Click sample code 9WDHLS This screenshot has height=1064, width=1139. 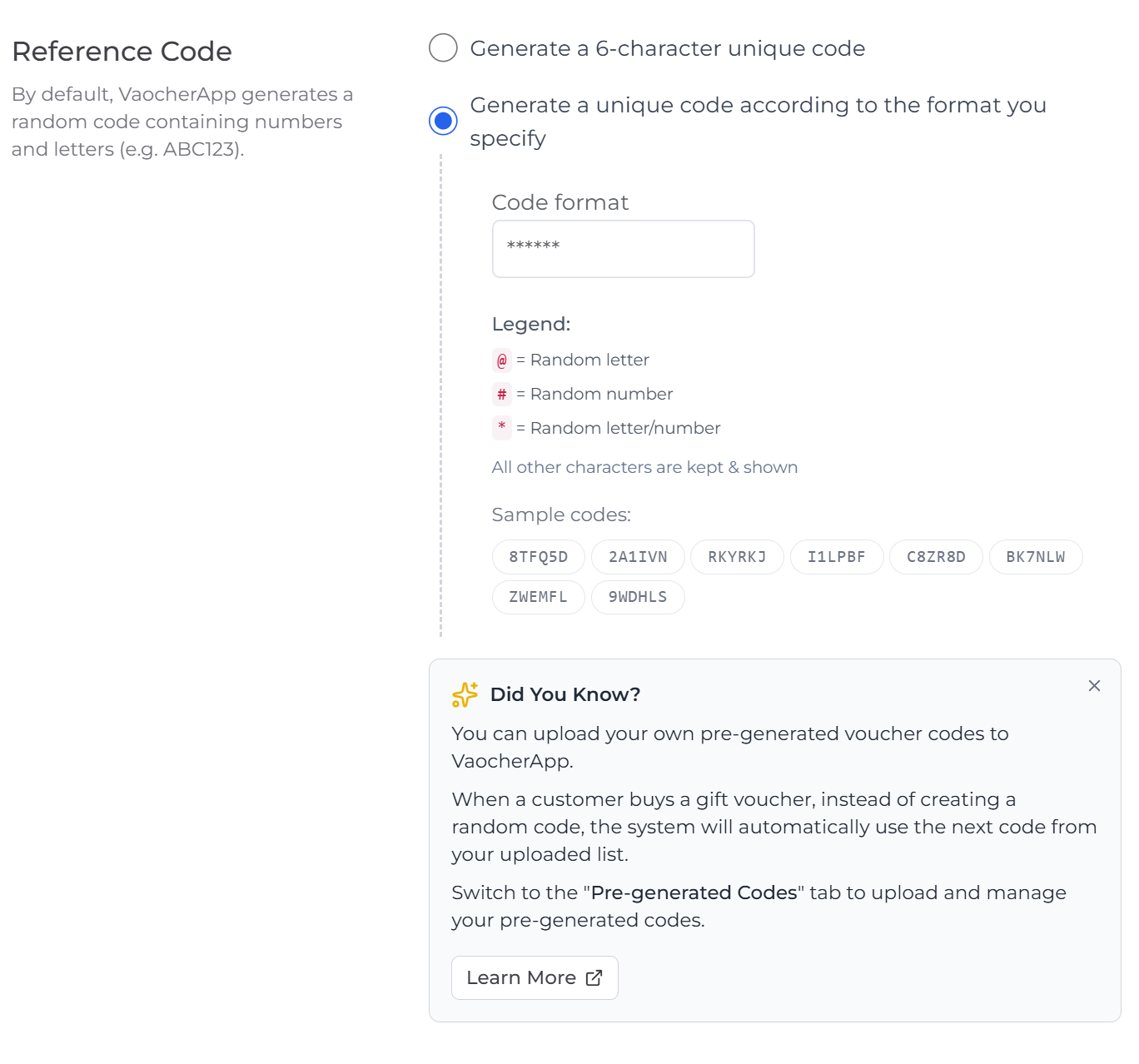(x=638, y=597)
